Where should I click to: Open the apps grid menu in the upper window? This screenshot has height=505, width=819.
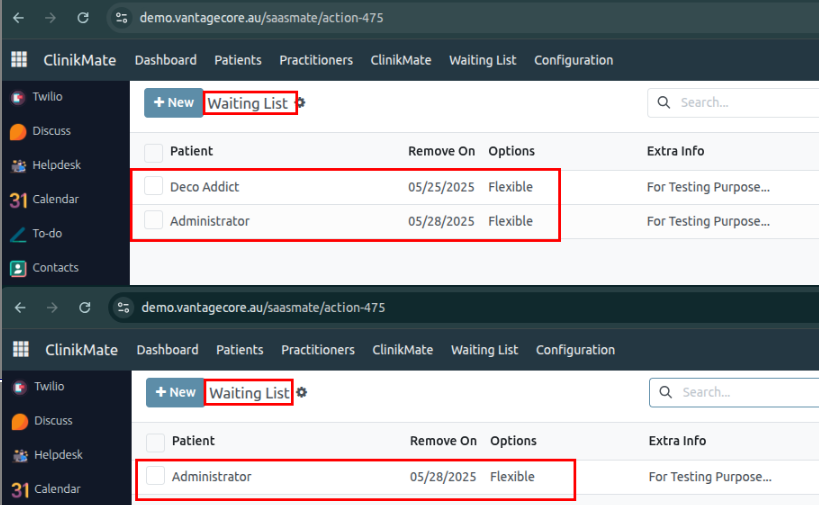point(19,60)
